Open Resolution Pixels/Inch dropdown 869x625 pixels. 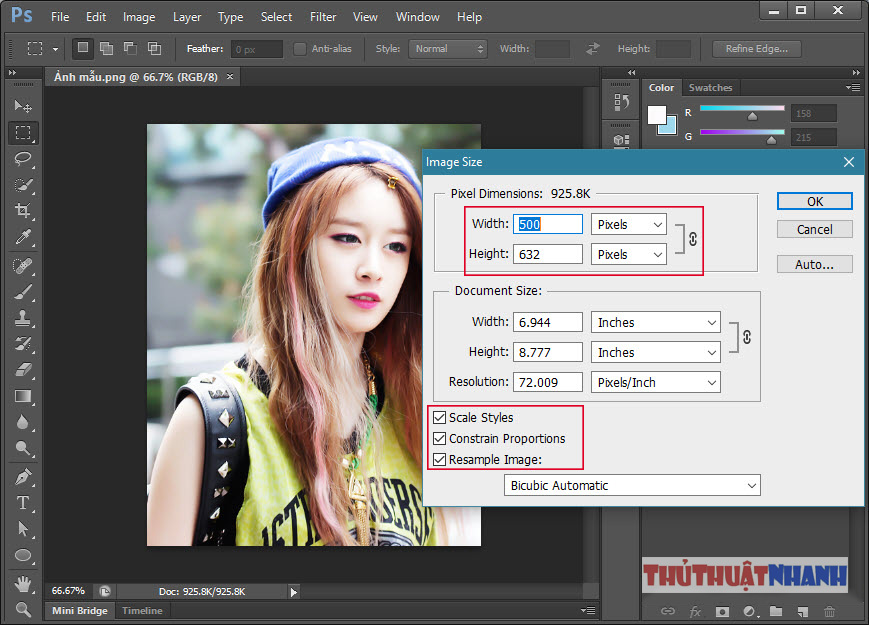click(x=656, y=382)
